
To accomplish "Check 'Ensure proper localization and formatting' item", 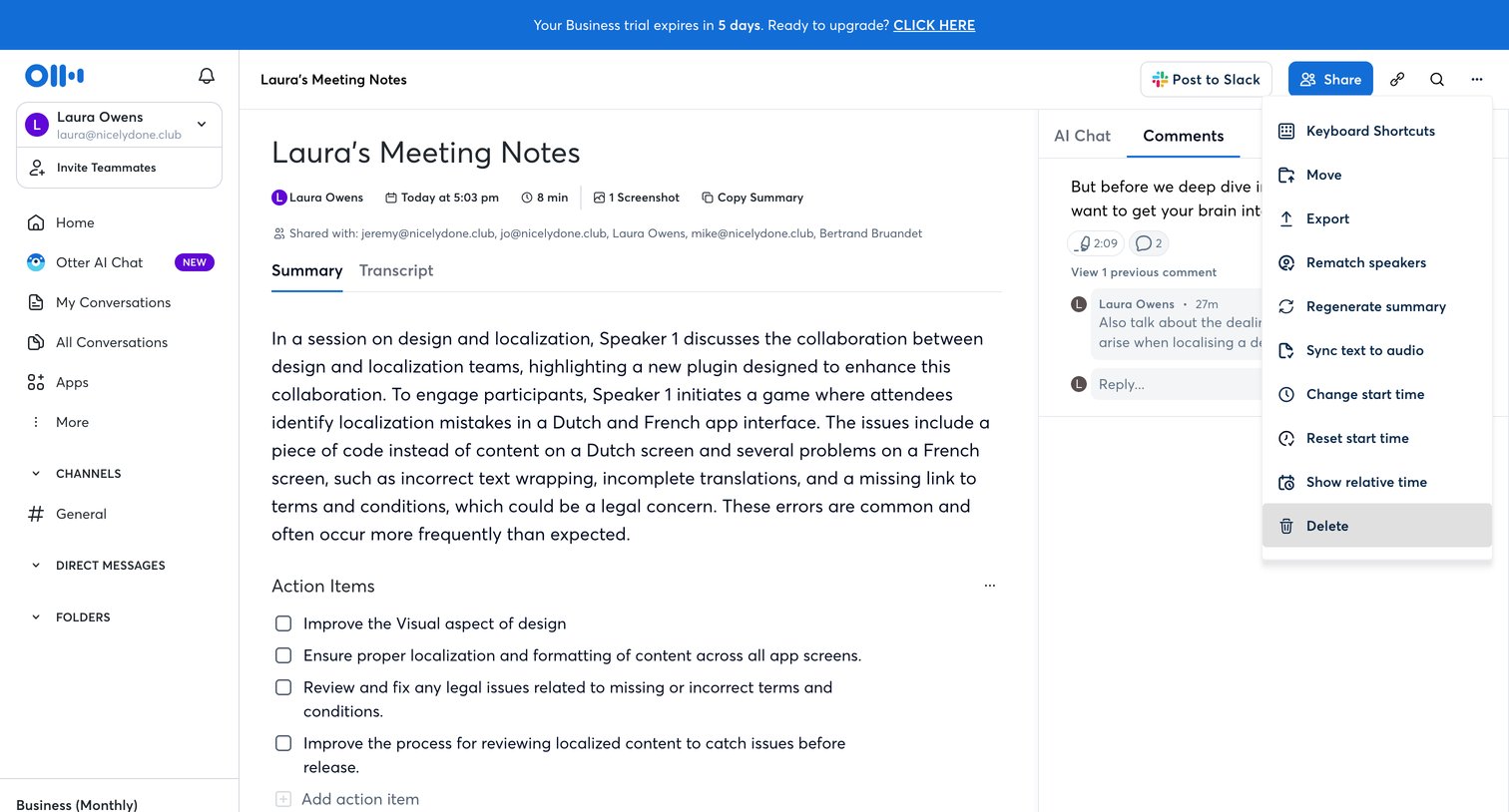I will point(283,655).
